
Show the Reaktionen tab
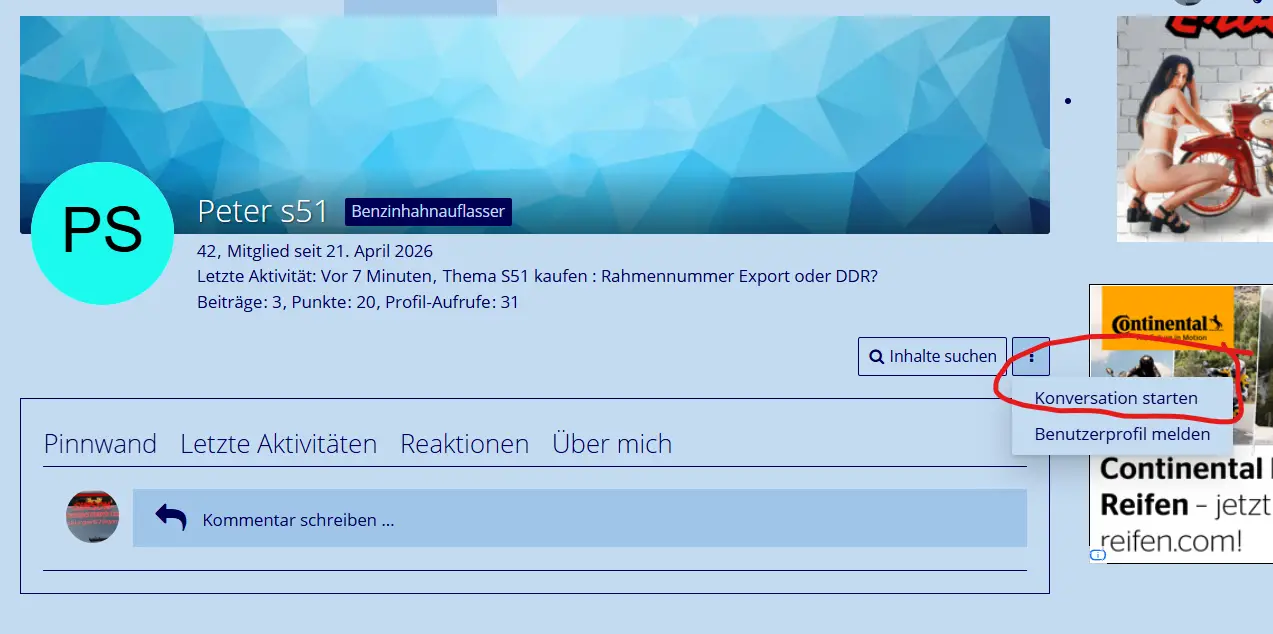[x=464, y=444]
